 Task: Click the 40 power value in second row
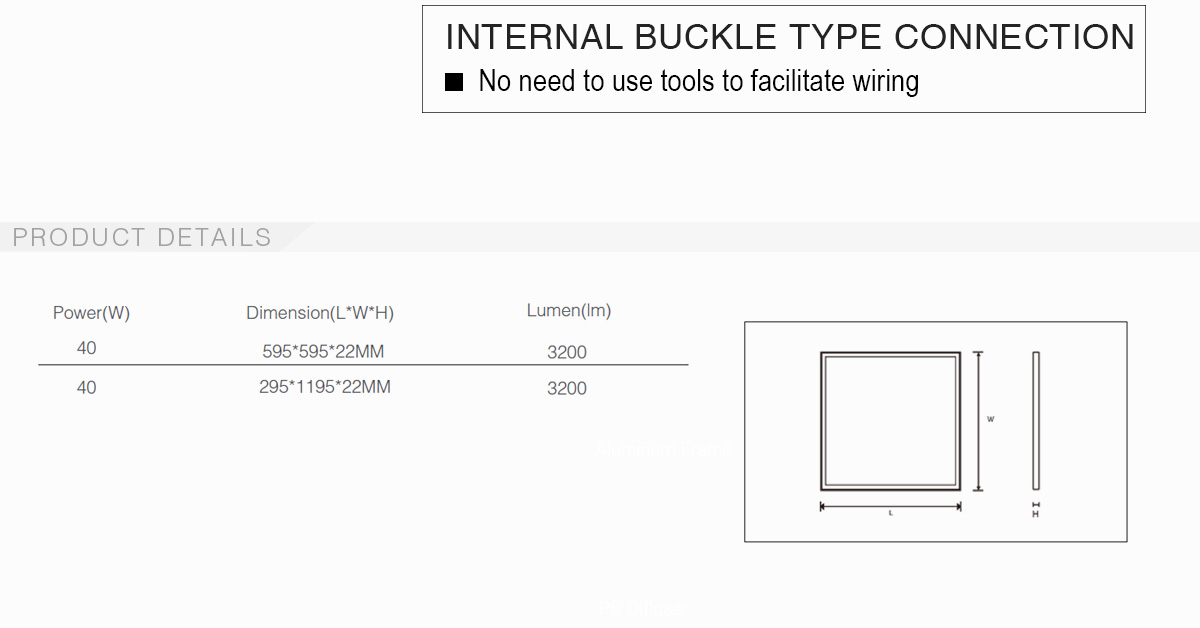click(87, 387)
